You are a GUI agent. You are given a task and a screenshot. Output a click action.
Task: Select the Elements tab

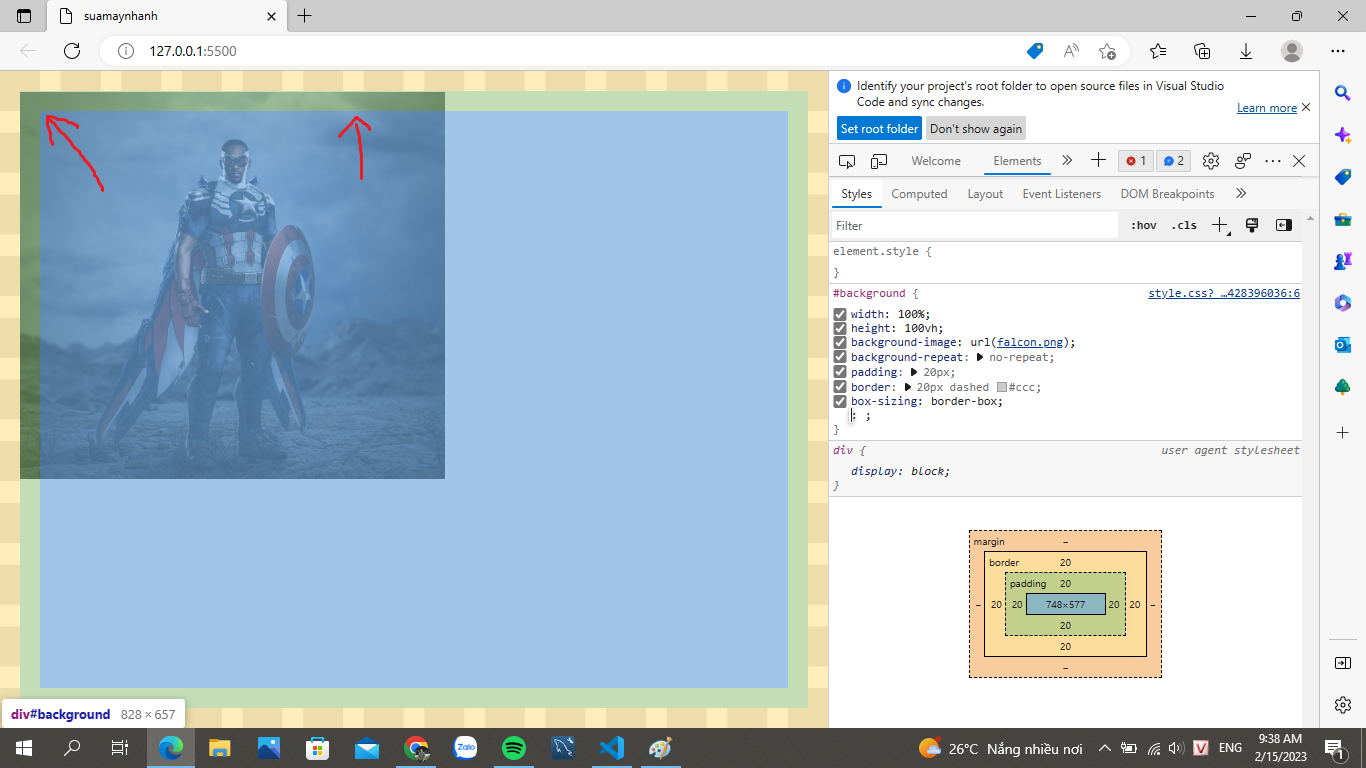click(x=1017, y=161)
